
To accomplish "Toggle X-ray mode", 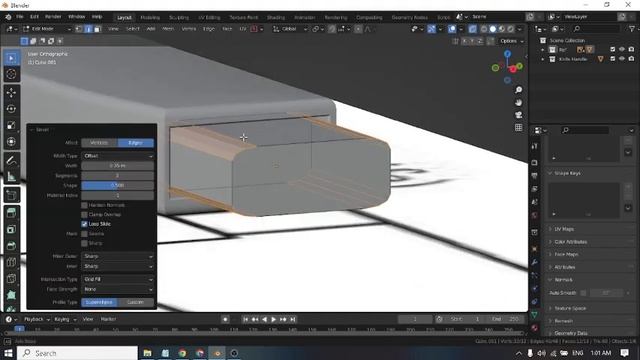I will coord(472,29).
